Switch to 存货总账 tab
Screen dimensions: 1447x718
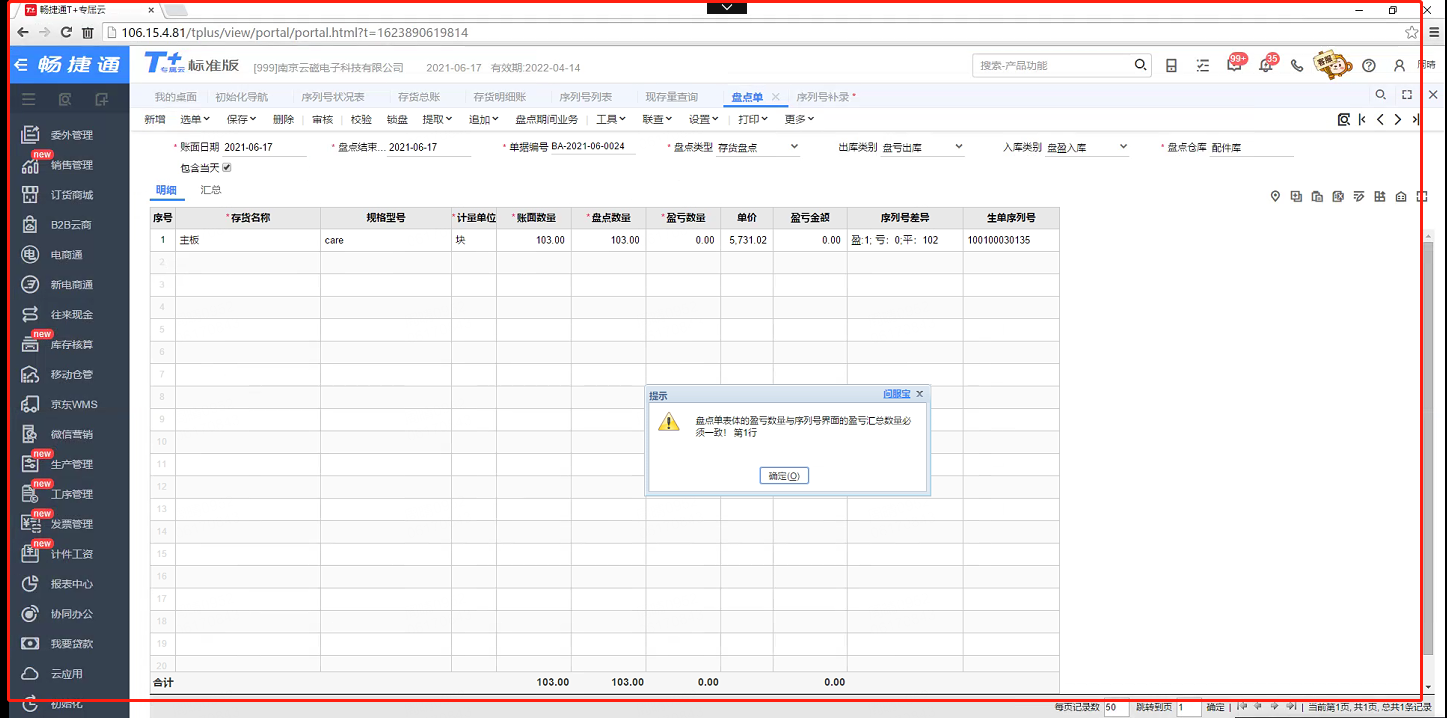(419, 97)
